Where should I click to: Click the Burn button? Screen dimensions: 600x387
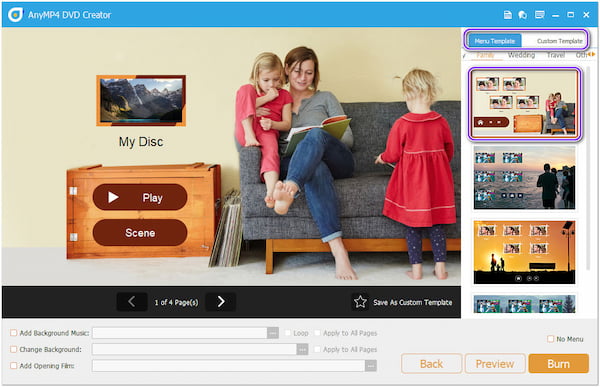coord(558,363)
